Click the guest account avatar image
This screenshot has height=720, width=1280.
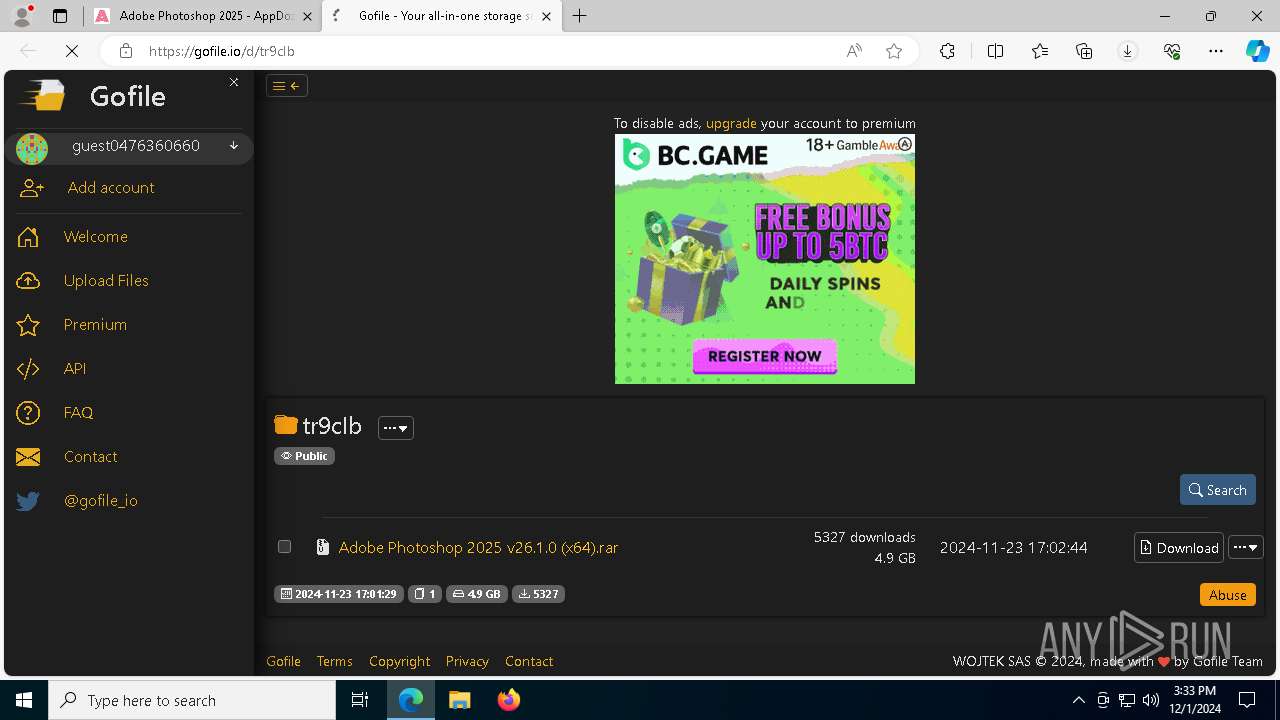[x=32, y=149]
